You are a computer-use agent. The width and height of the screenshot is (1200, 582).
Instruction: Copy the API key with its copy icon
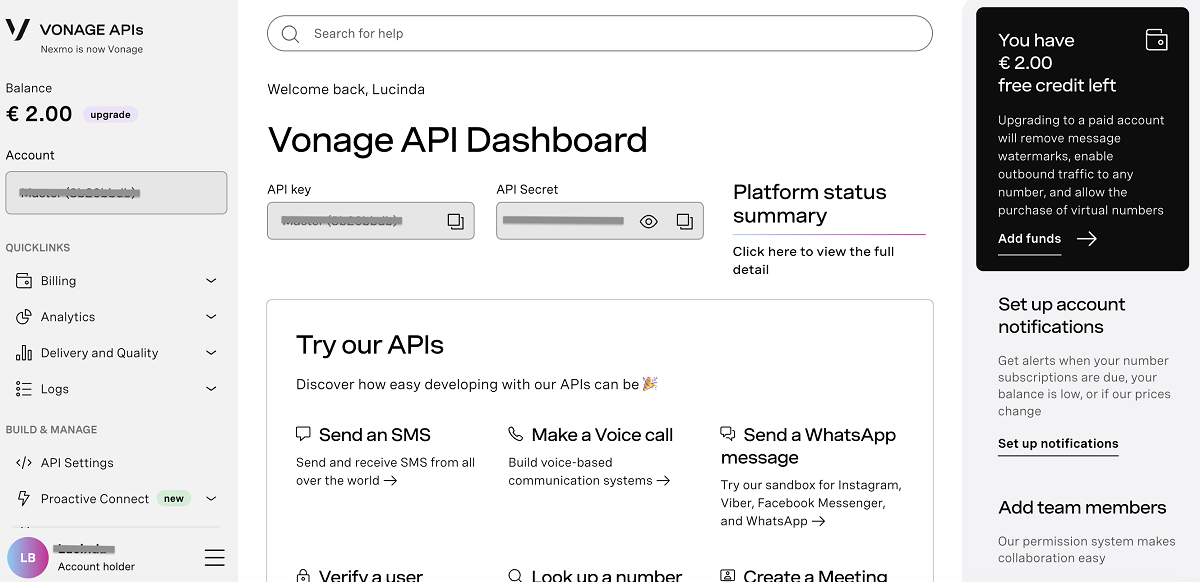coord(455,221)
